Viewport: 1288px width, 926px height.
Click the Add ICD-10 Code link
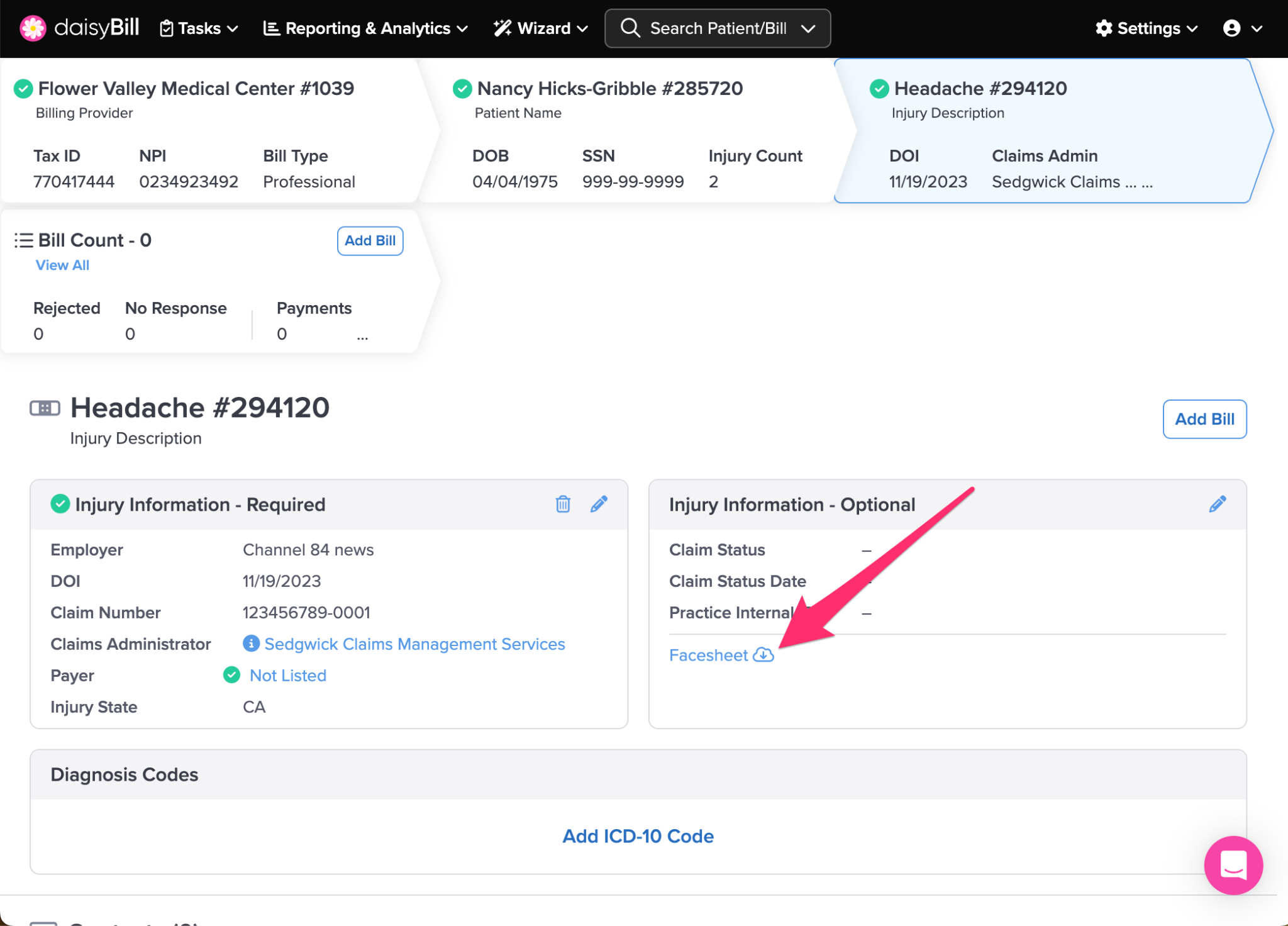click(638, 836)
